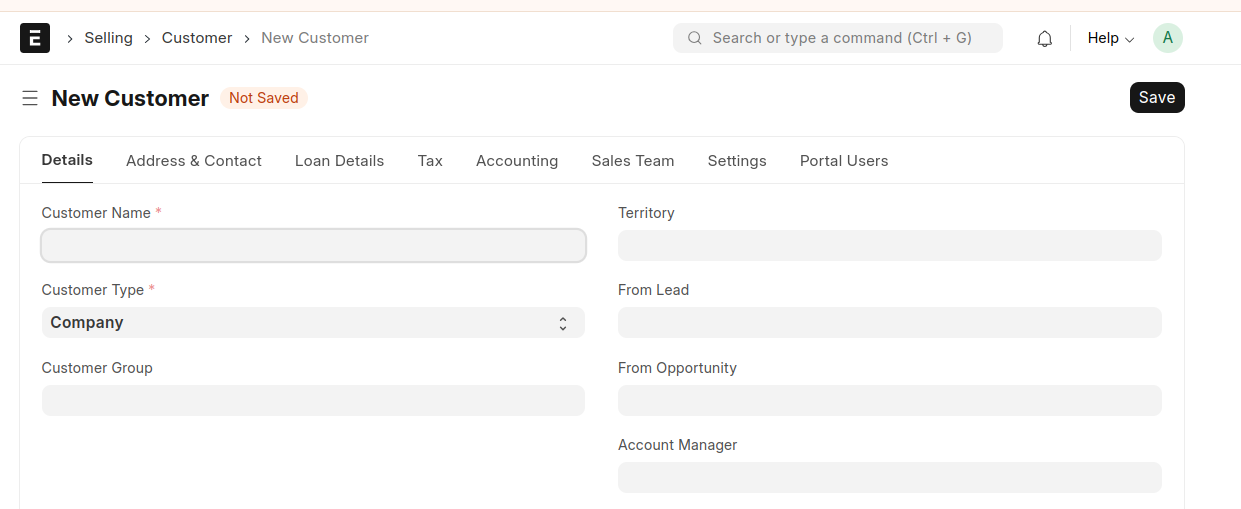Click the search magnifier icon
The height and width of the screenshot is (509, 1241).
click(694, 38)
